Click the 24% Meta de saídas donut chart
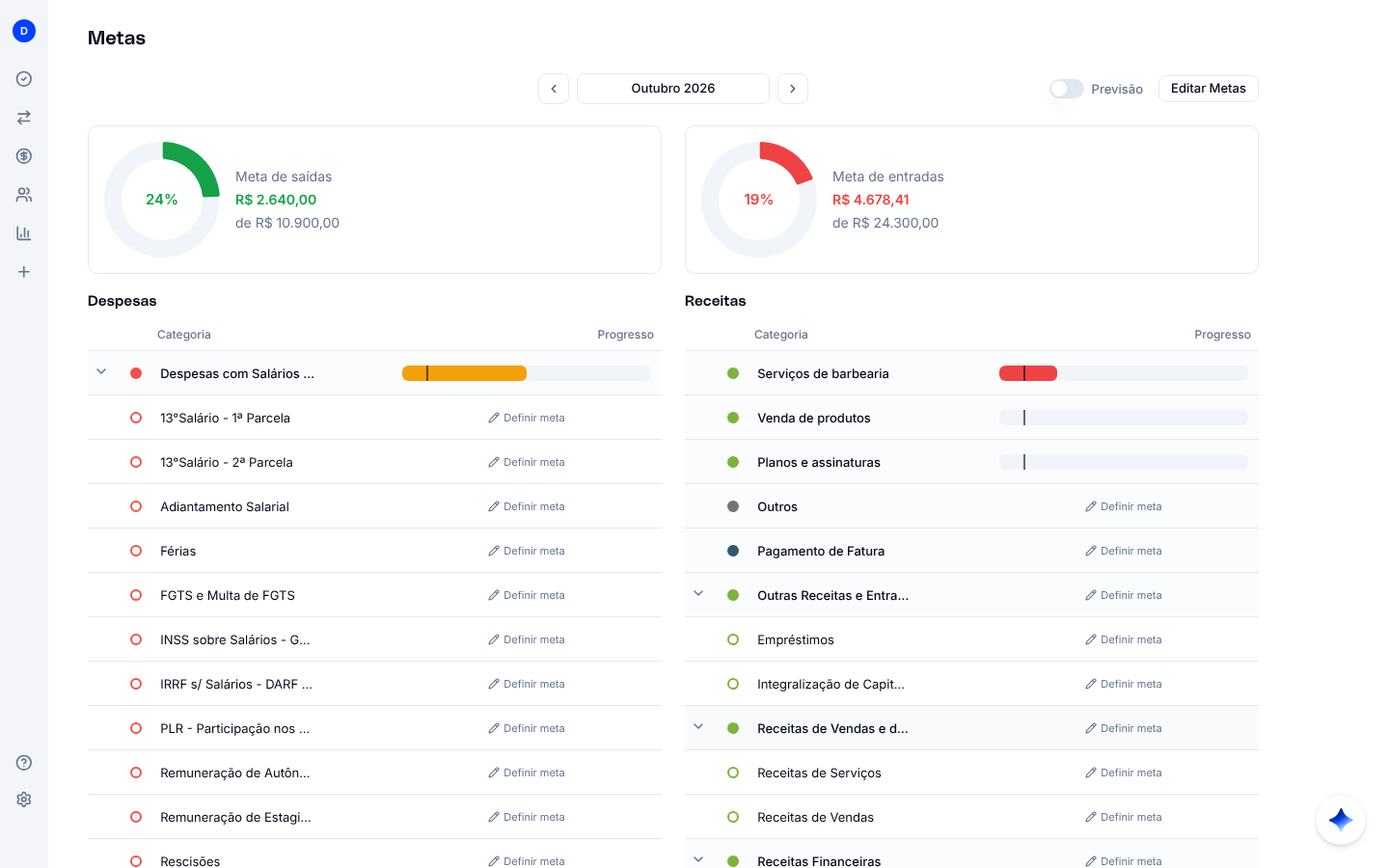This screenshot has width=1389, height=868. coord(162,200)
